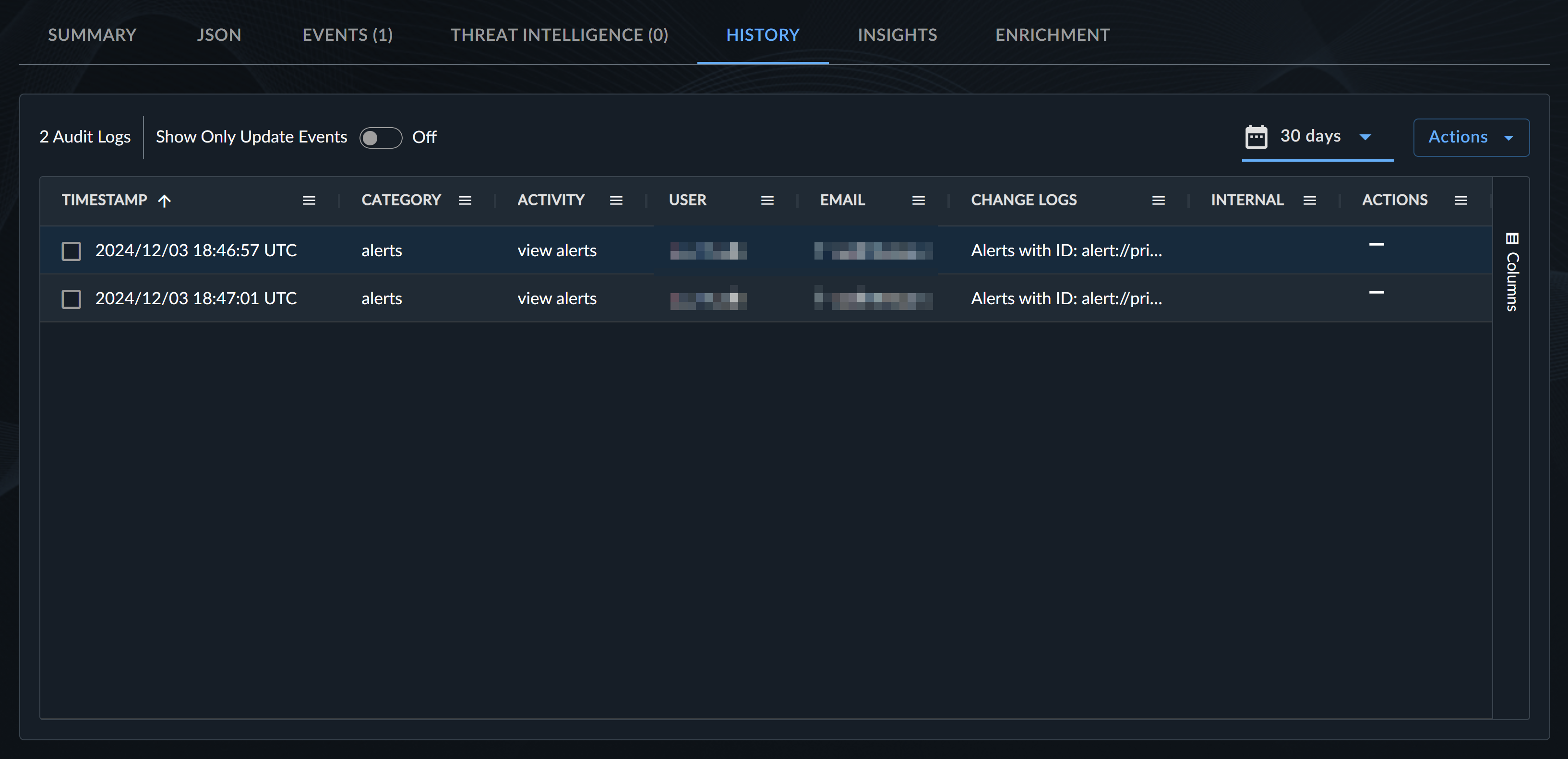1568x759 pixels.
Task: Open the Actions column menu icon
Action: tap(1461, 200)
